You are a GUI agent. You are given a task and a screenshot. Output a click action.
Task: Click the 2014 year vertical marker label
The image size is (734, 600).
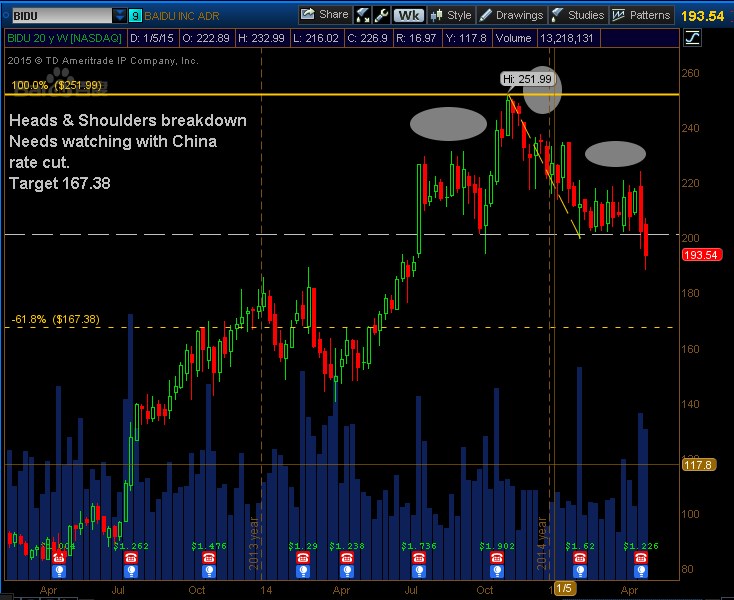tap(542, 543)
